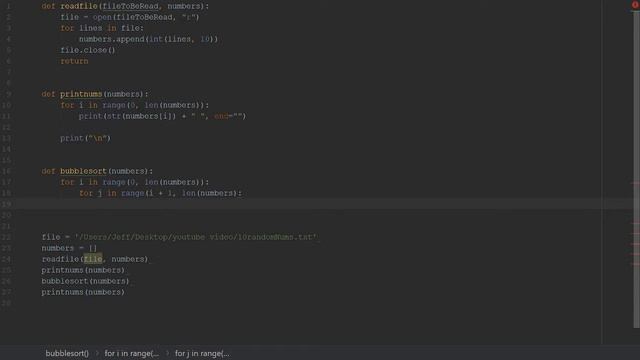Click the last 'printnums(numbers)' call on line 27
The image size is (640, 360).
(83, 292)
